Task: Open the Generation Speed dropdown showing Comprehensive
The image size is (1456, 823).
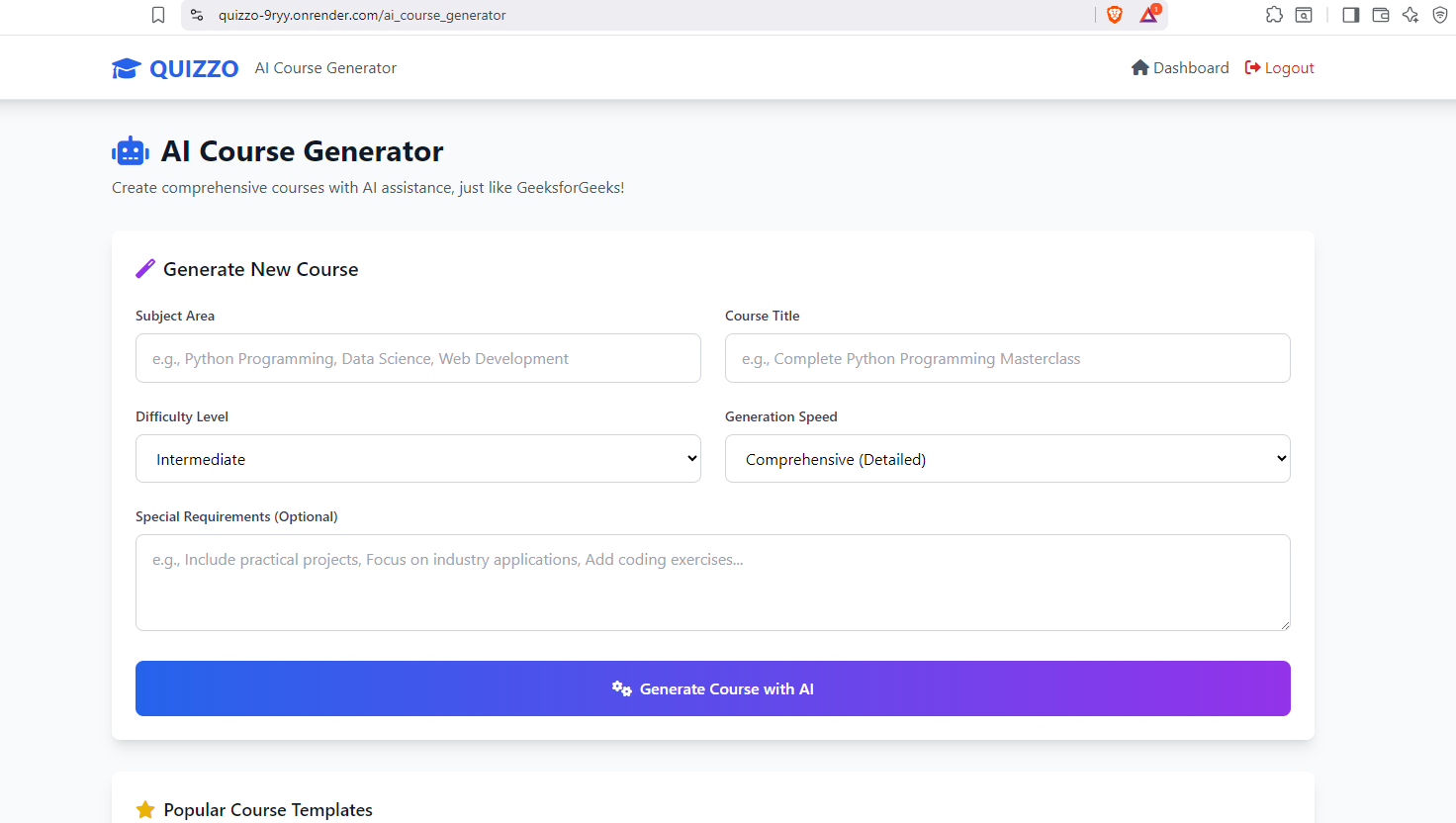Action: [1008, 459]
